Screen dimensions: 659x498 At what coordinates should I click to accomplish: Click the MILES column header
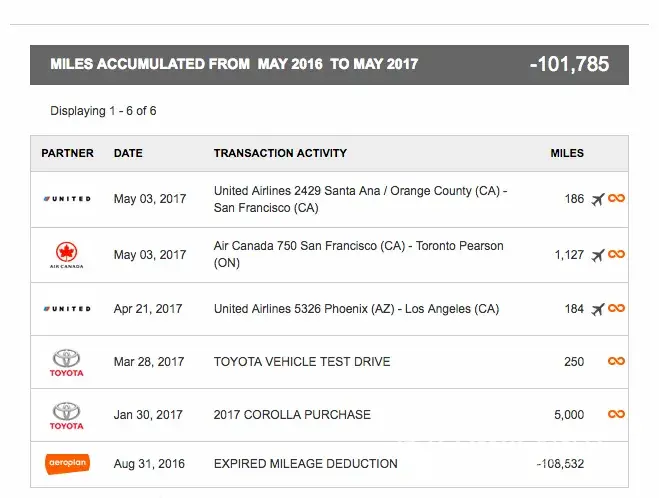pos(567,153)
